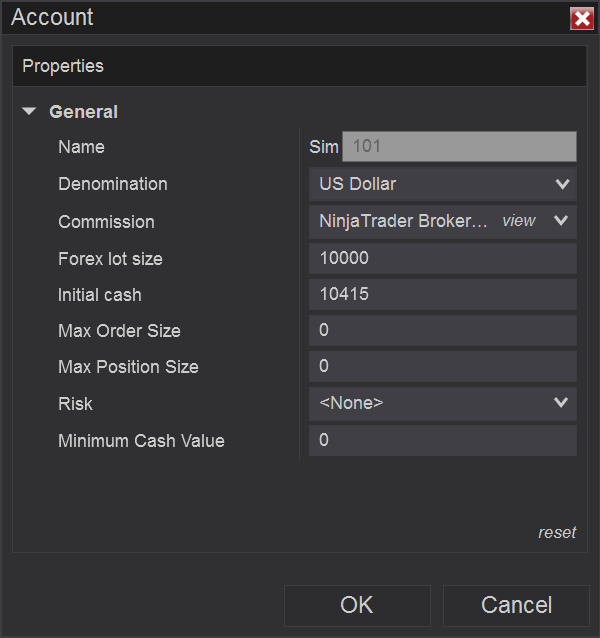Click the Properties header bar
Screen dimensions: 600x638
coord(299,66)
